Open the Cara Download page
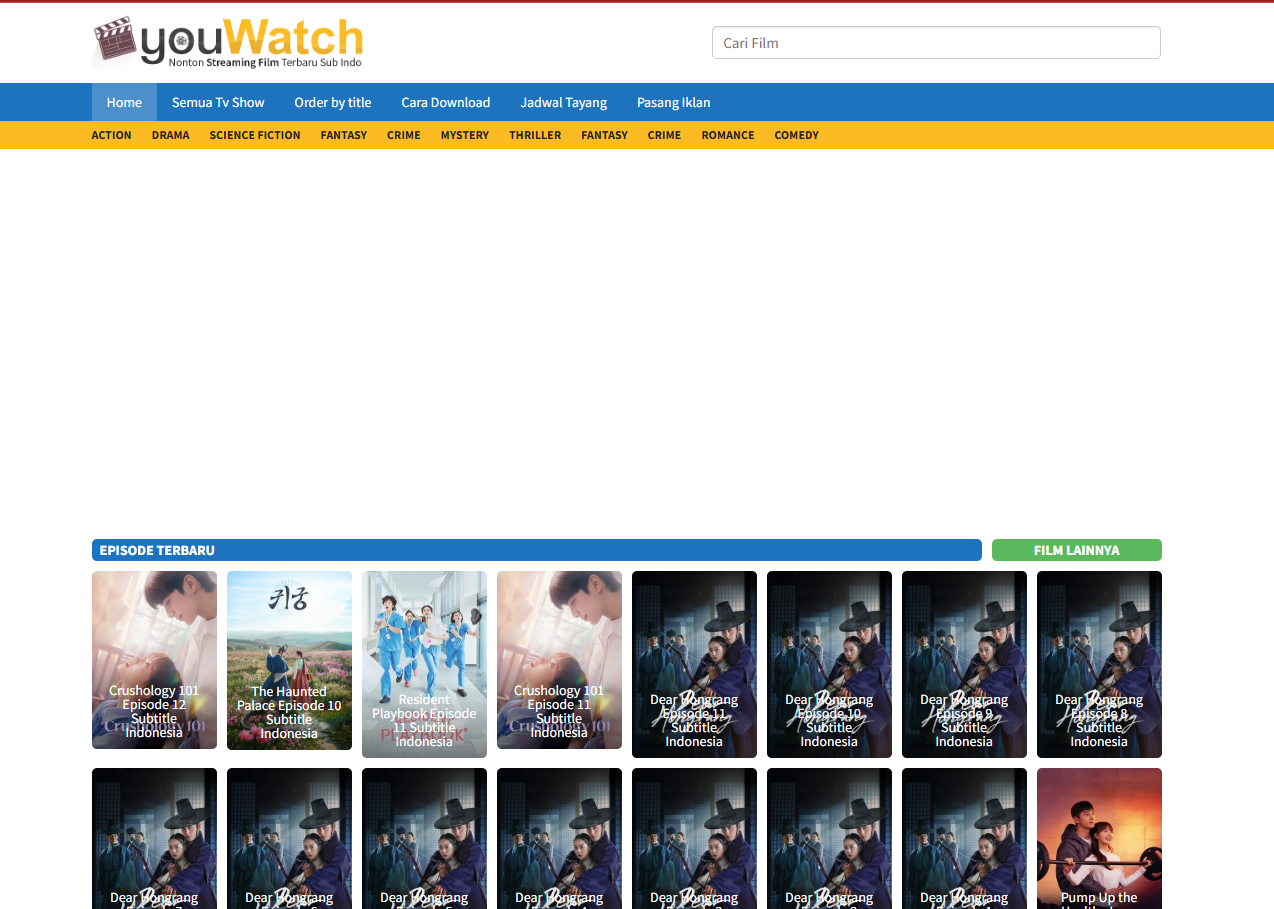 tap(446, 102)
